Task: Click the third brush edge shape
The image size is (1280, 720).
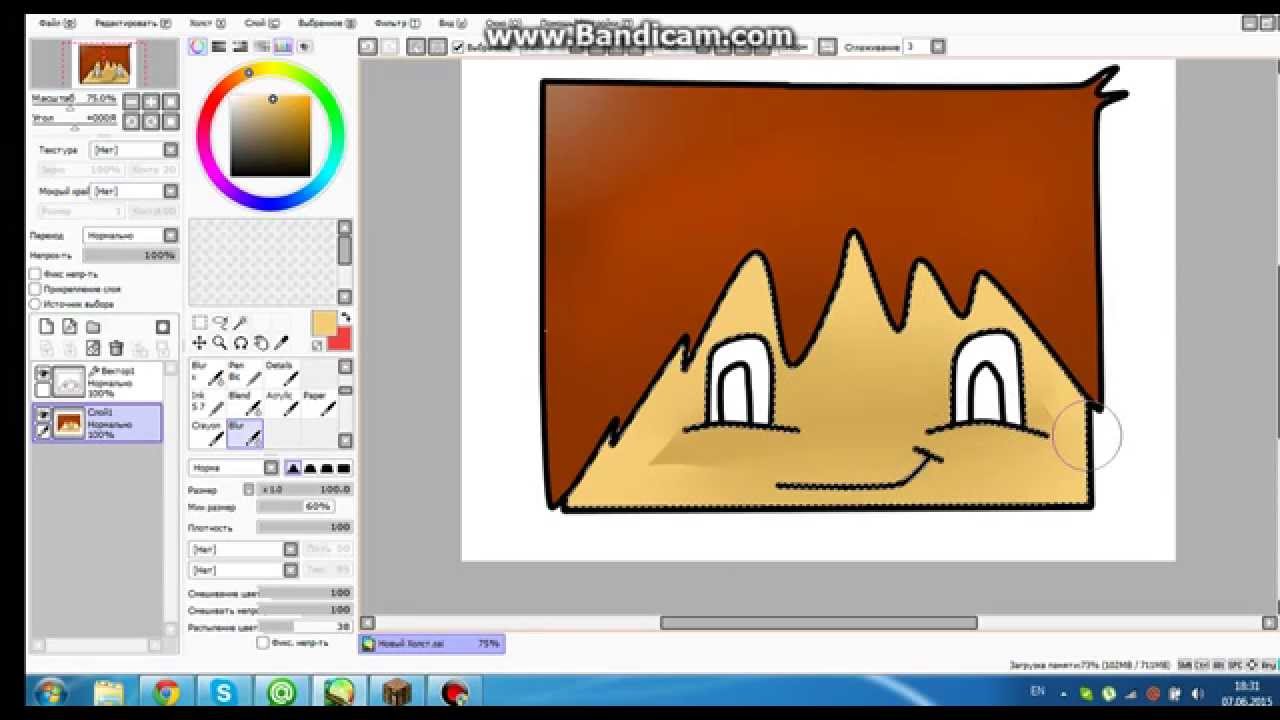Action: click(328, 467)
